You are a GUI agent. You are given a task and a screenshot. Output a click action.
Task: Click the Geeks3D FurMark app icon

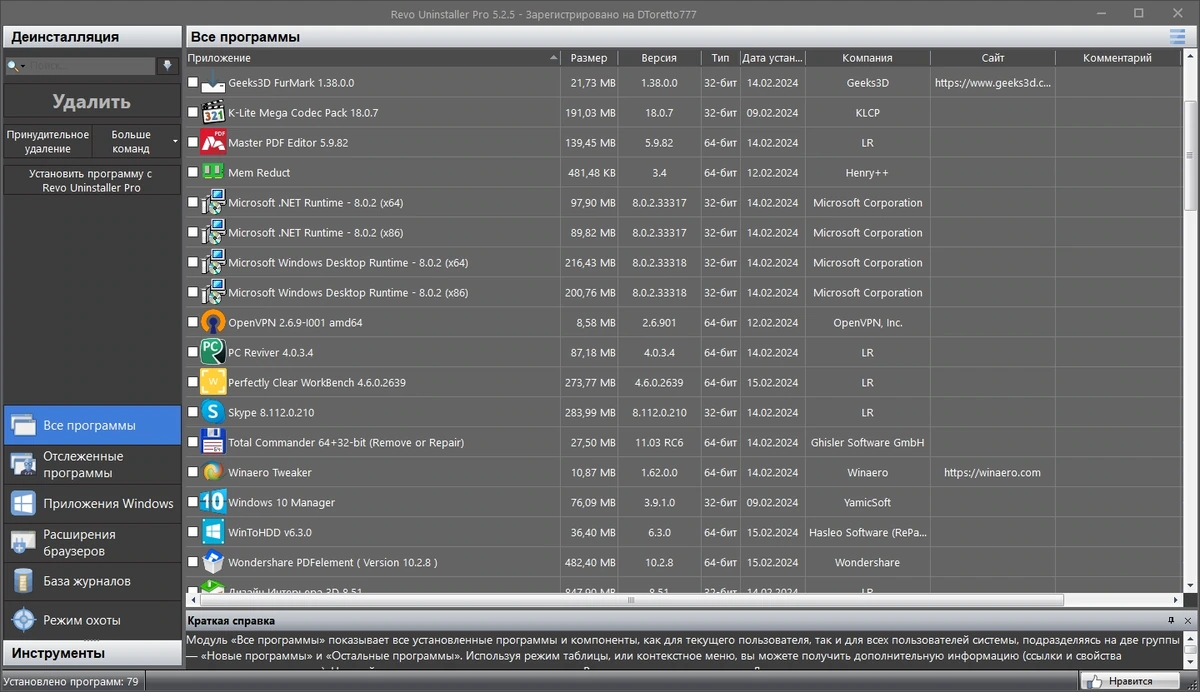(213, 83)
